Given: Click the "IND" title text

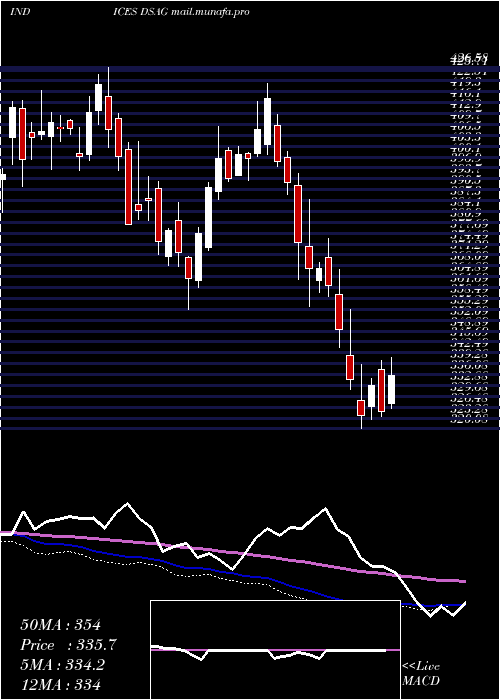Looking at the screenshot, I should coord(20,12).
